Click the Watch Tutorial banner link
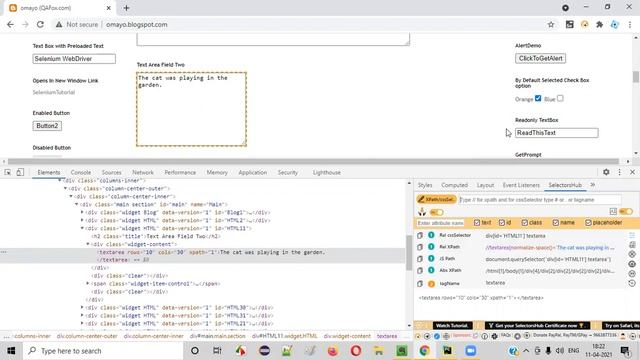Viewport: 640px width, 360px height. point(452,325)
